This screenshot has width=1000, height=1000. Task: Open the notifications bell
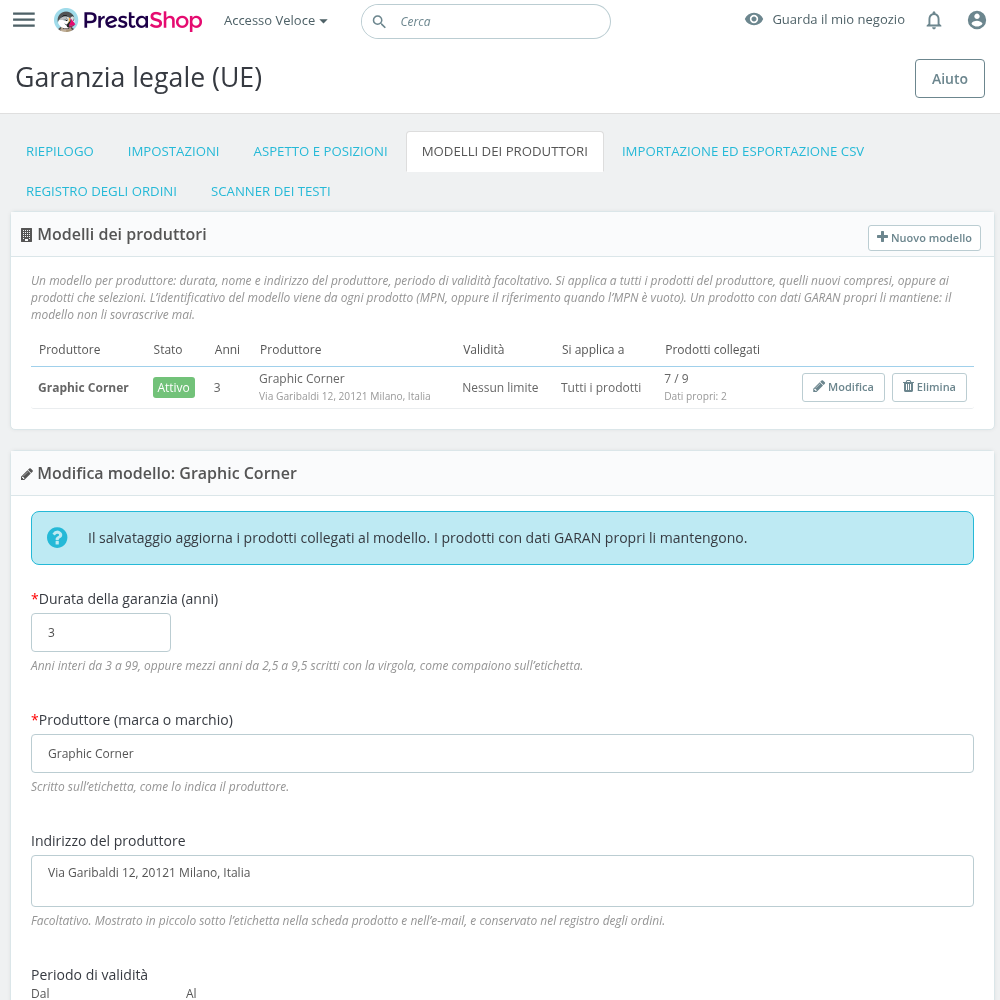pos(934,20)
